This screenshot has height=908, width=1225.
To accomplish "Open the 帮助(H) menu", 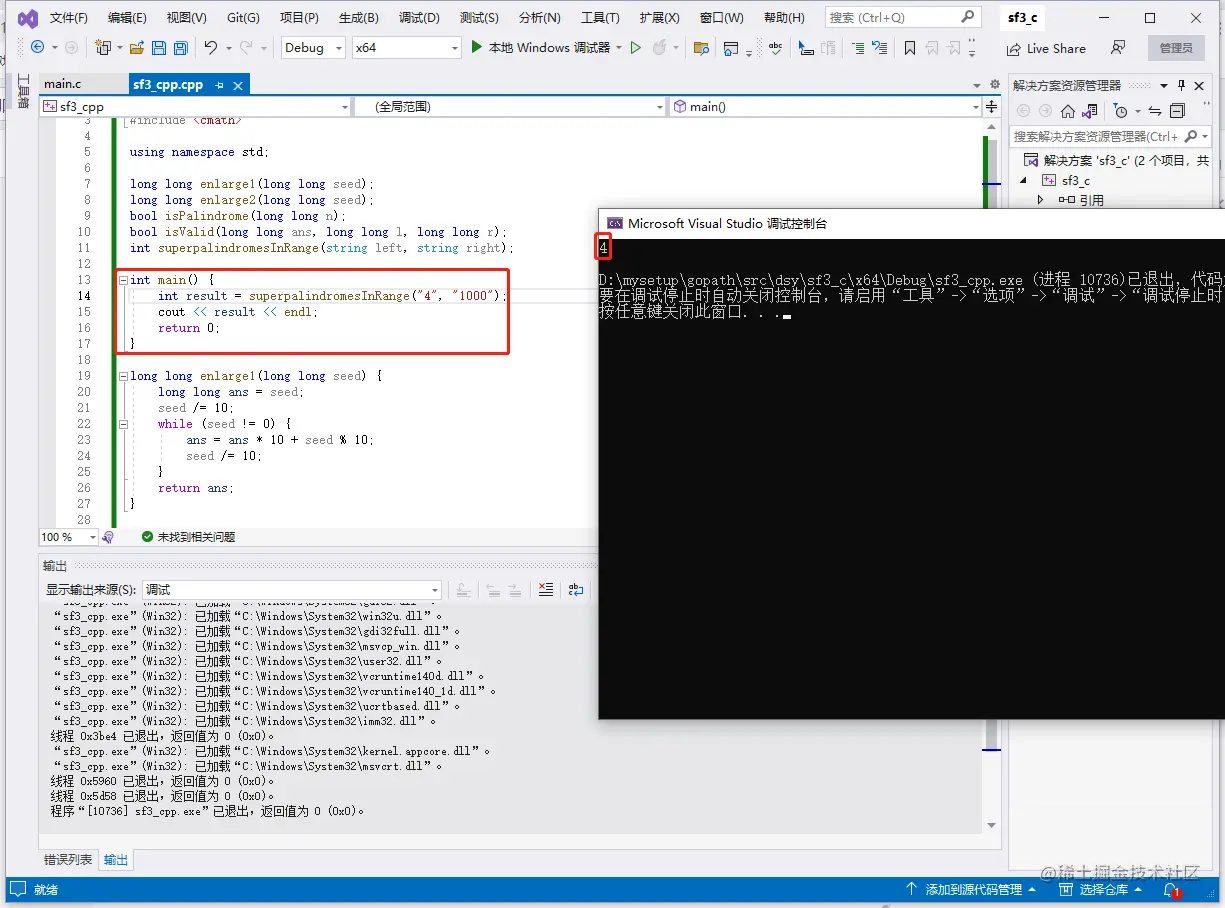I will (x=784, y=18).
